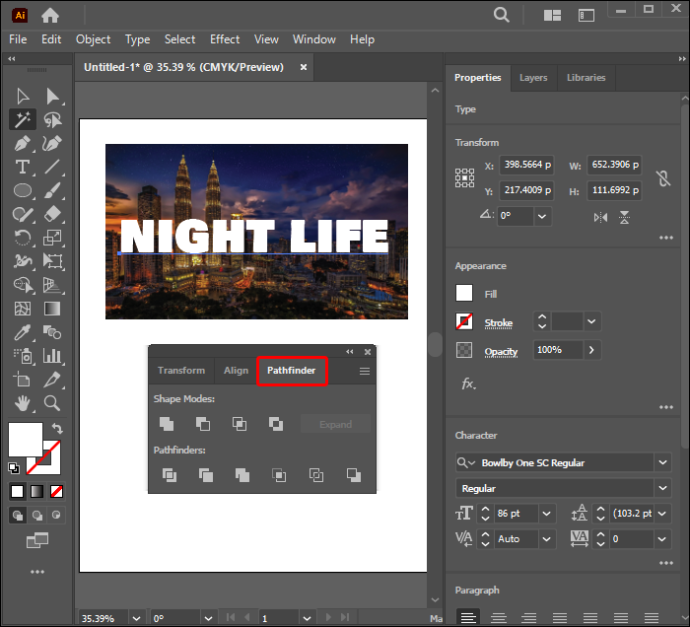Open the rotation angle dropdown in Transform

coord(542,216)
